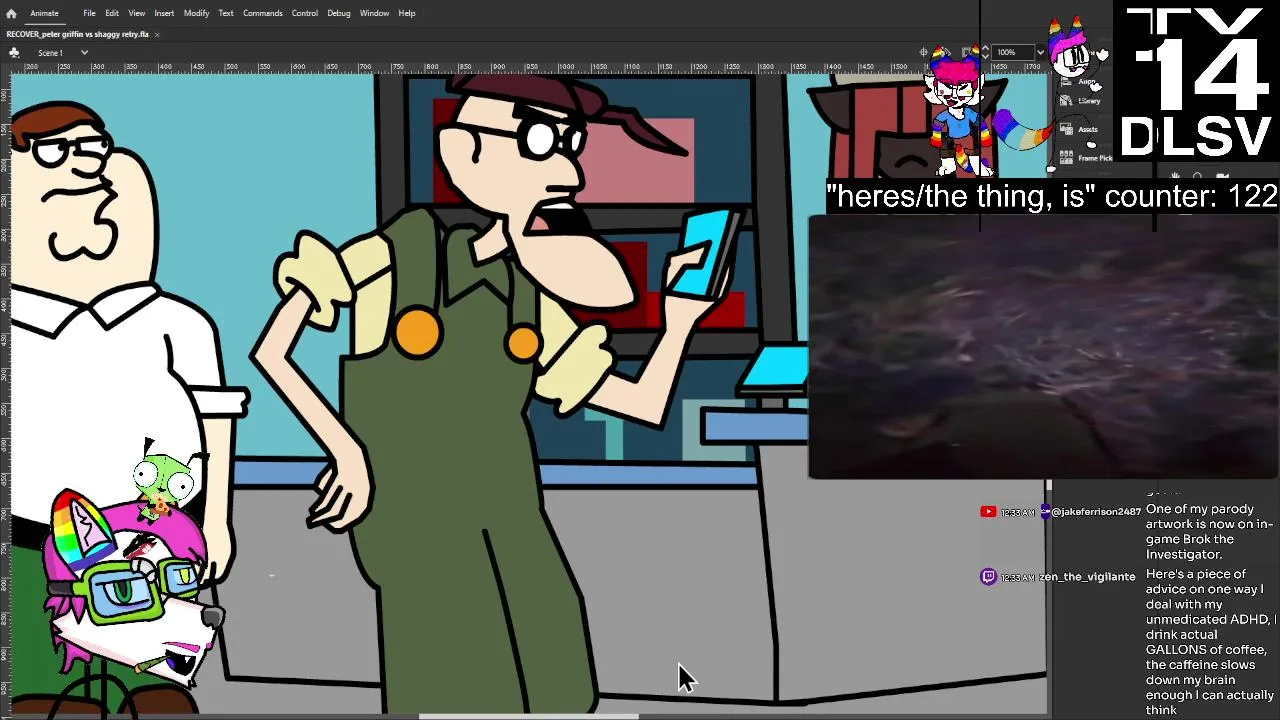Open the Commands menu
This screenshot has width=1280, height=720.
[x=262, y=13]
